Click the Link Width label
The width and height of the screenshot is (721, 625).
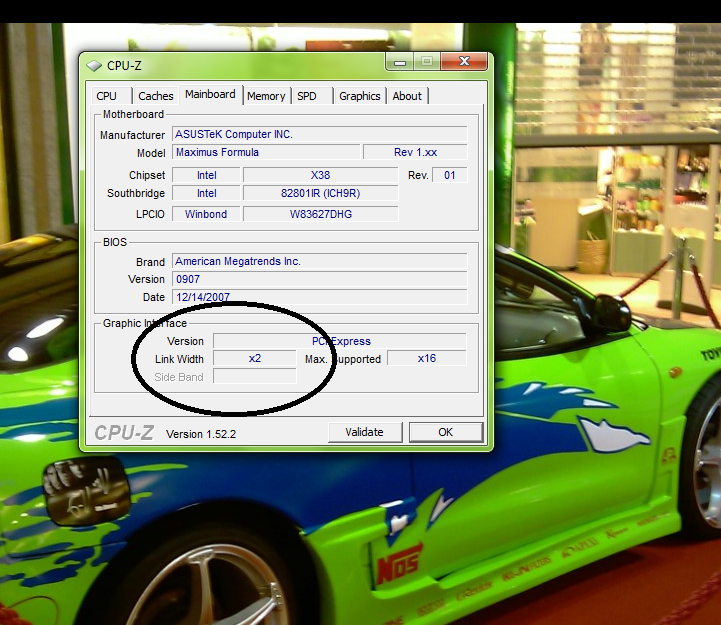coord(179,359)
